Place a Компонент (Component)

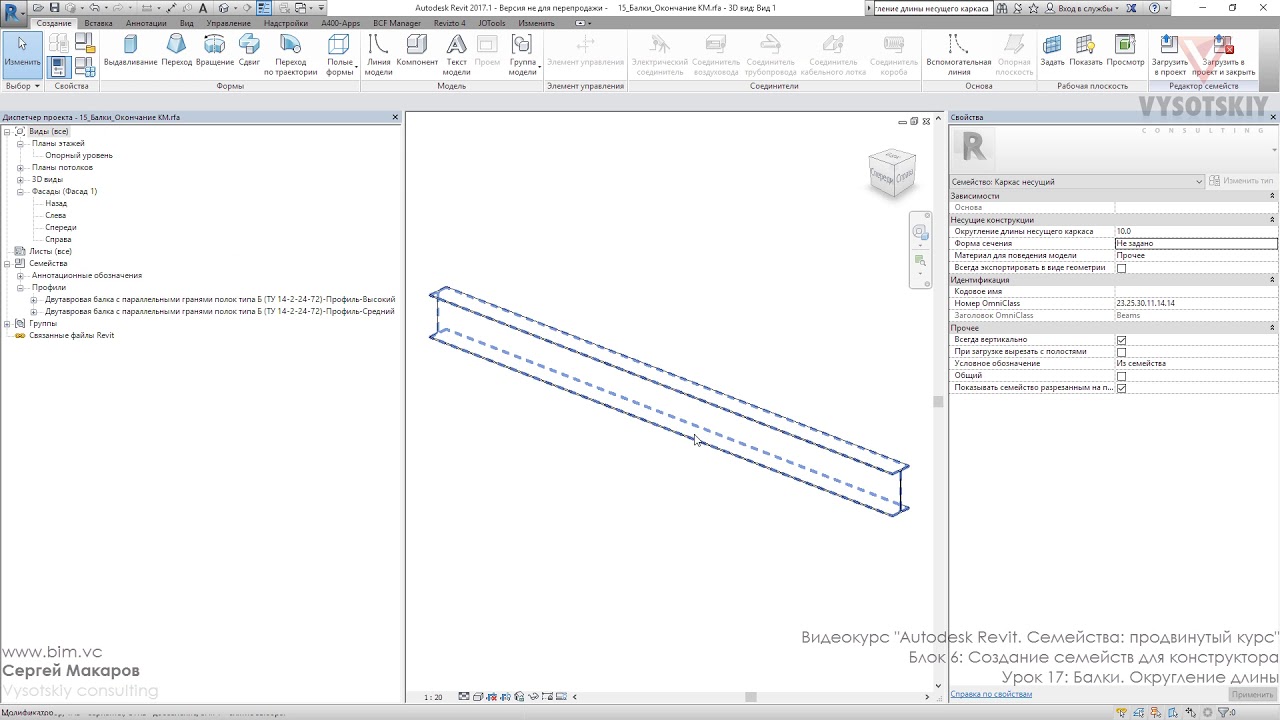(417, 52)
